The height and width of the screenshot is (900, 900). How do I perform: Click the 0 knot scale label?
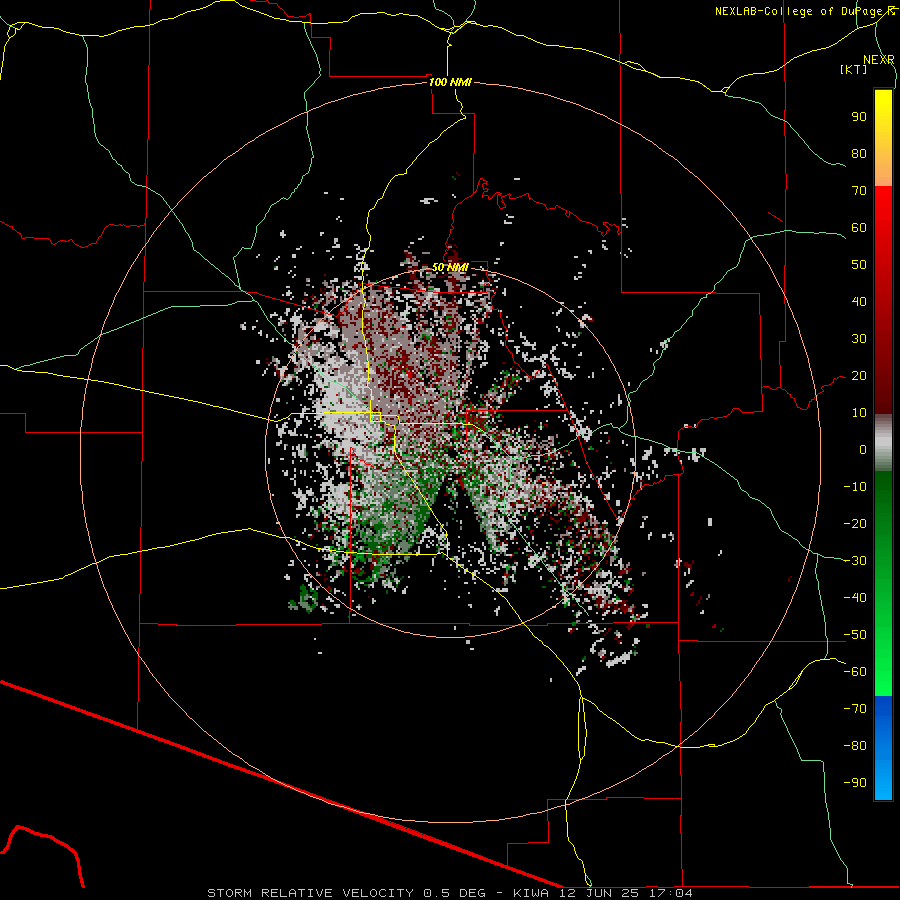(x=863, y=450)
